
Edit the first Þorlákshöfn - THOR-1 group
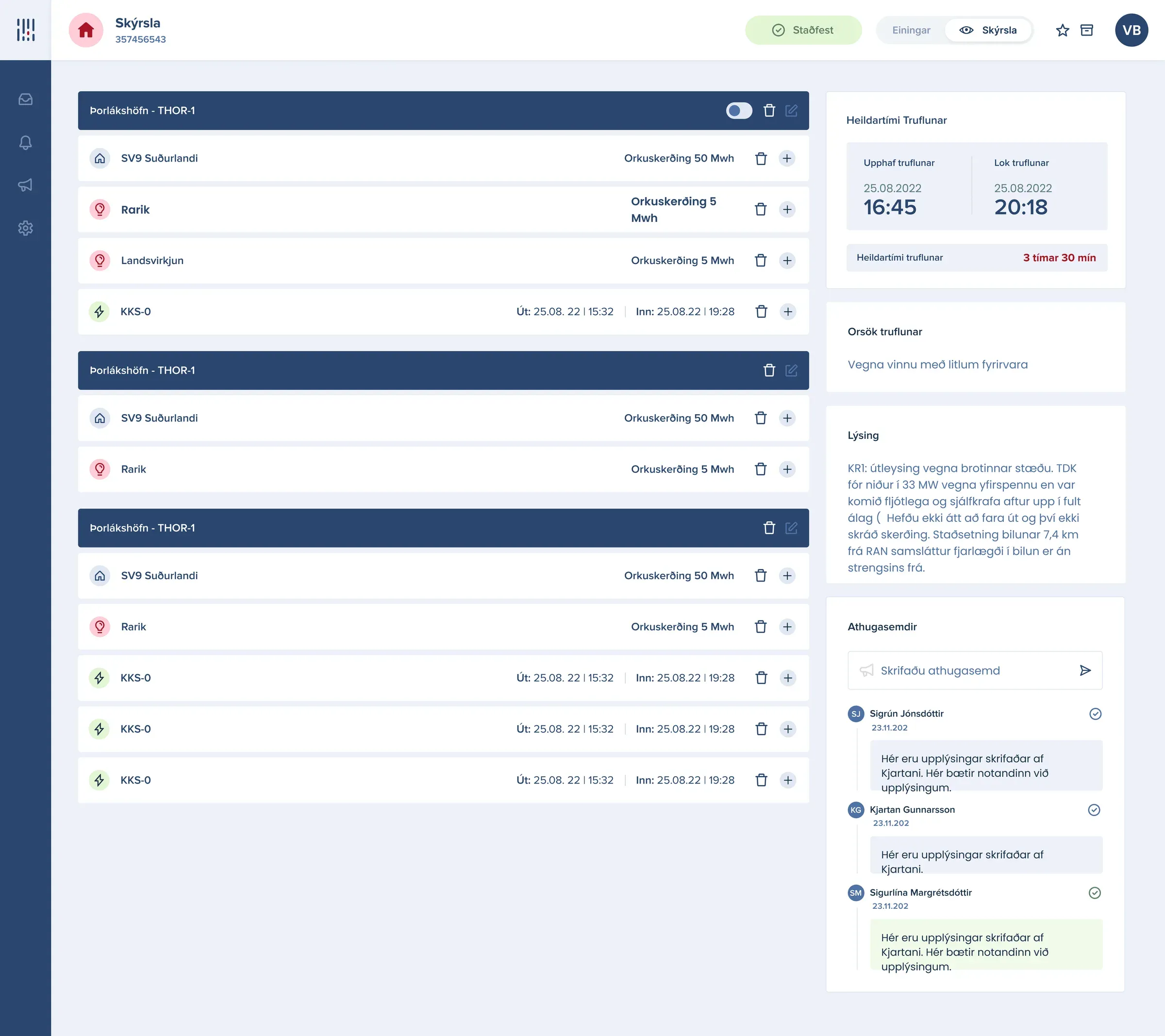[791, 111]
